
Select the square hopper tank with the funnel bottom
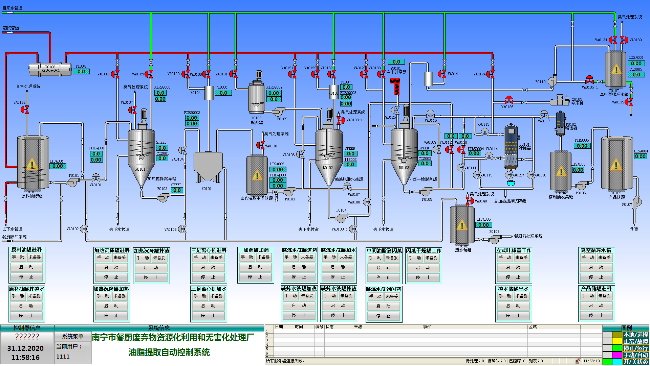pos(208,166)
